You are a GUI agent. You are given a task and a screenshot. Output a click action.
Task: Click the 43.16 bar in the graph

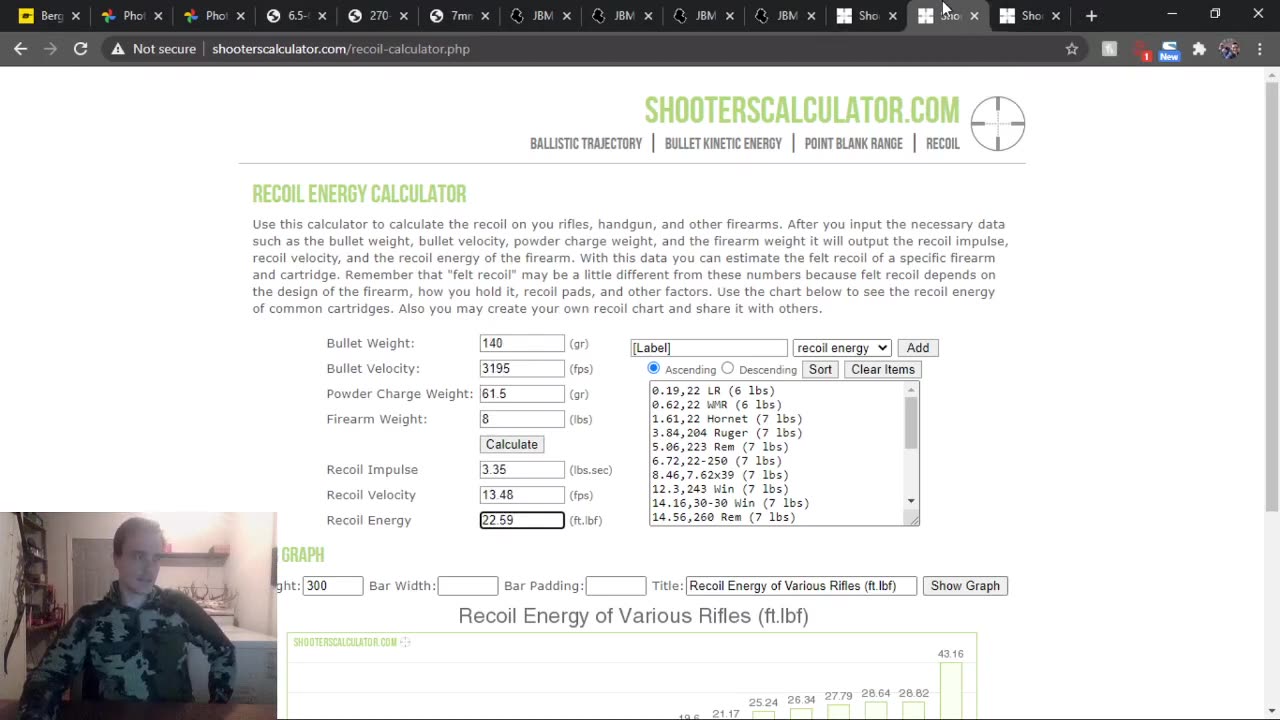(x=950, y=690)
